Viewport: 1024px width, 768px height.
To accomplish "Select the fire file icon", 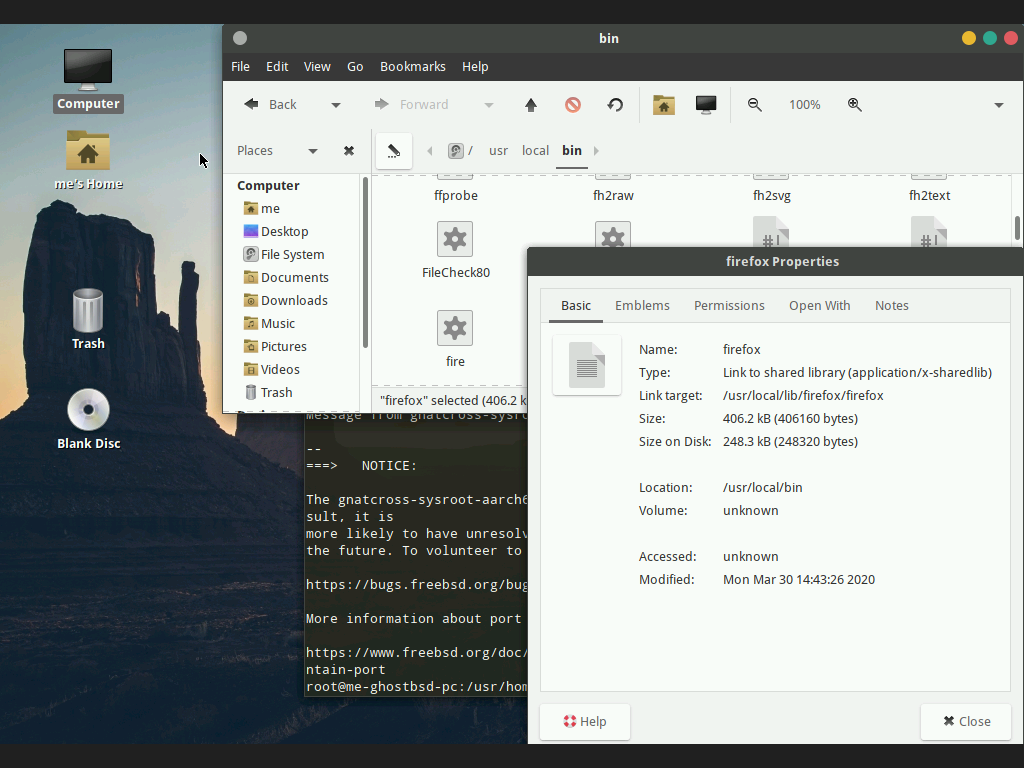I will (455, 328).
